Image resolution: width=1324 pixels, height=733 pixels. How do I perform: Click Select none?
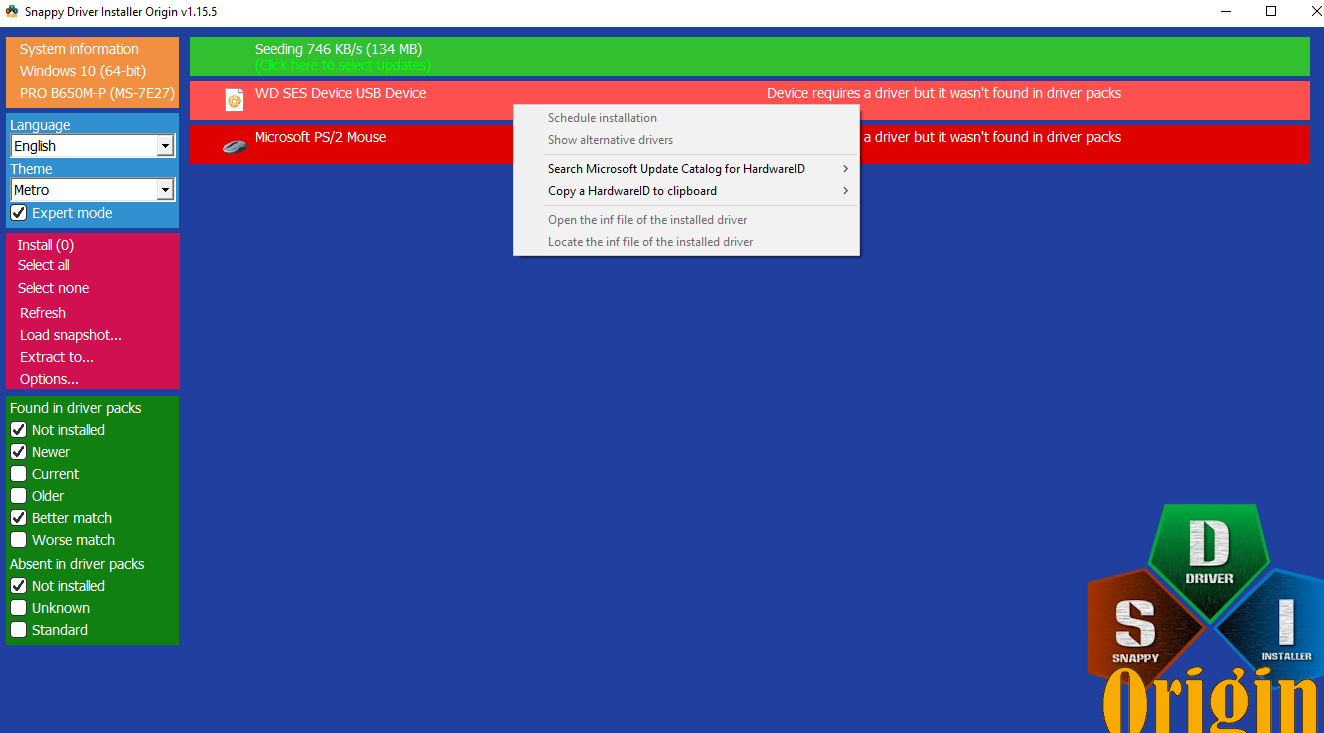click(54, 288)
